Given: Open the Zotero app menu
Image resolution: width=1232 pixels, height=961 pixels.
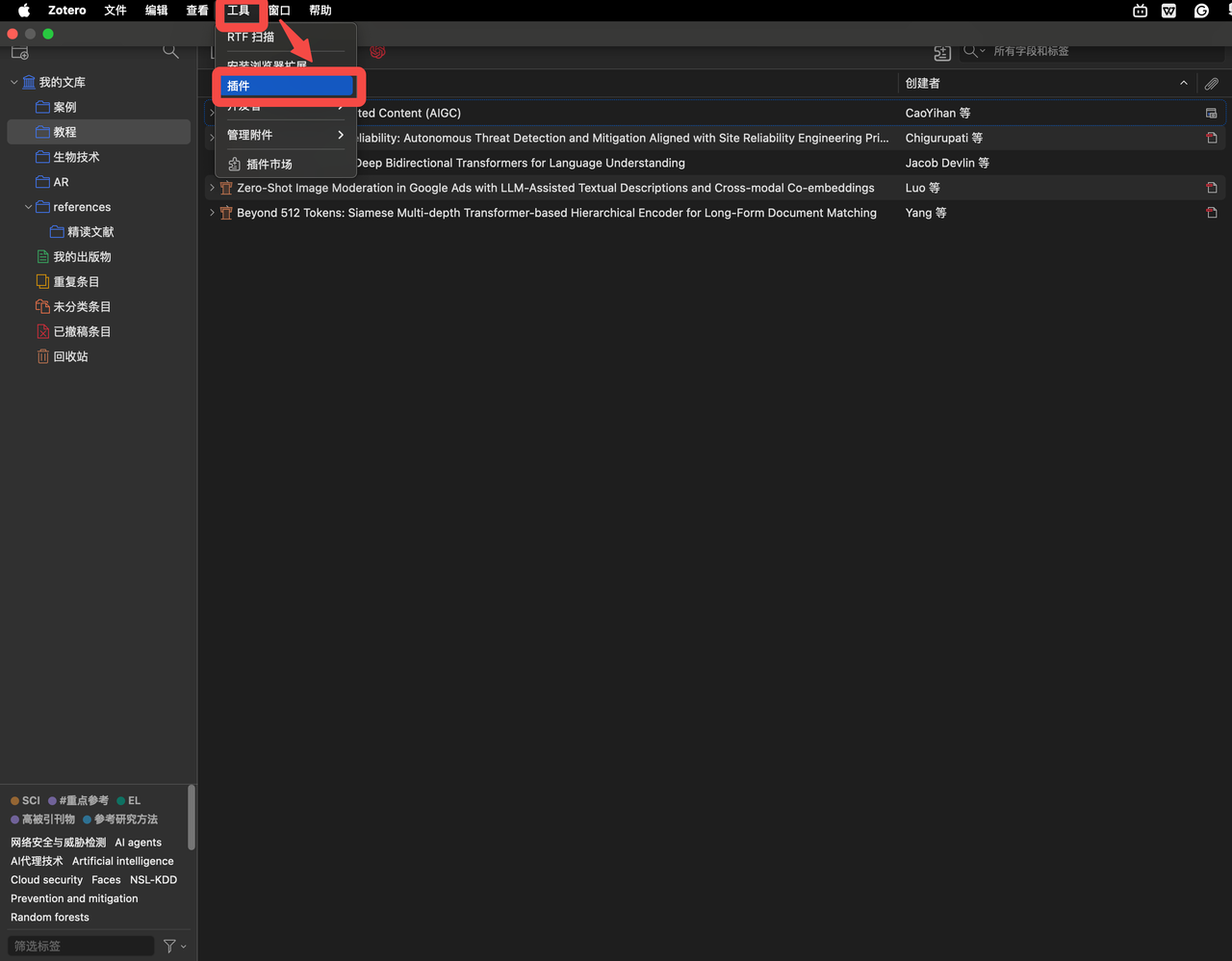Looking at the screenshot, I should click(67, 11).
